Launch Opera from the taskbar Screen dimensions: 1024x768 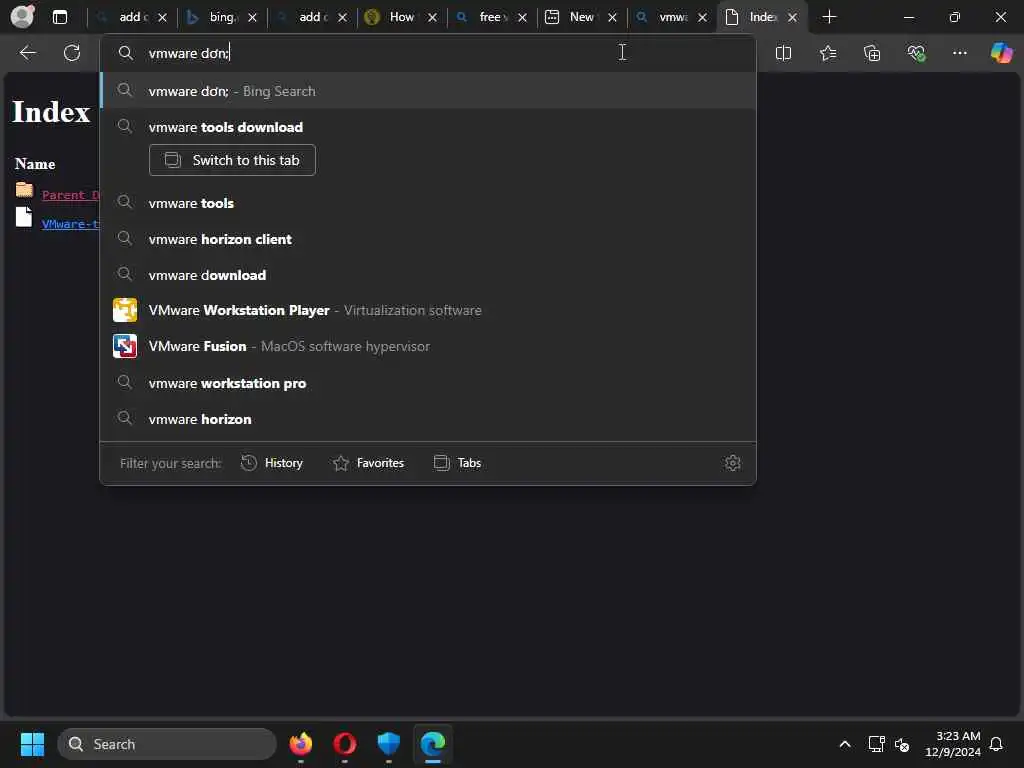tap(345, 744)
